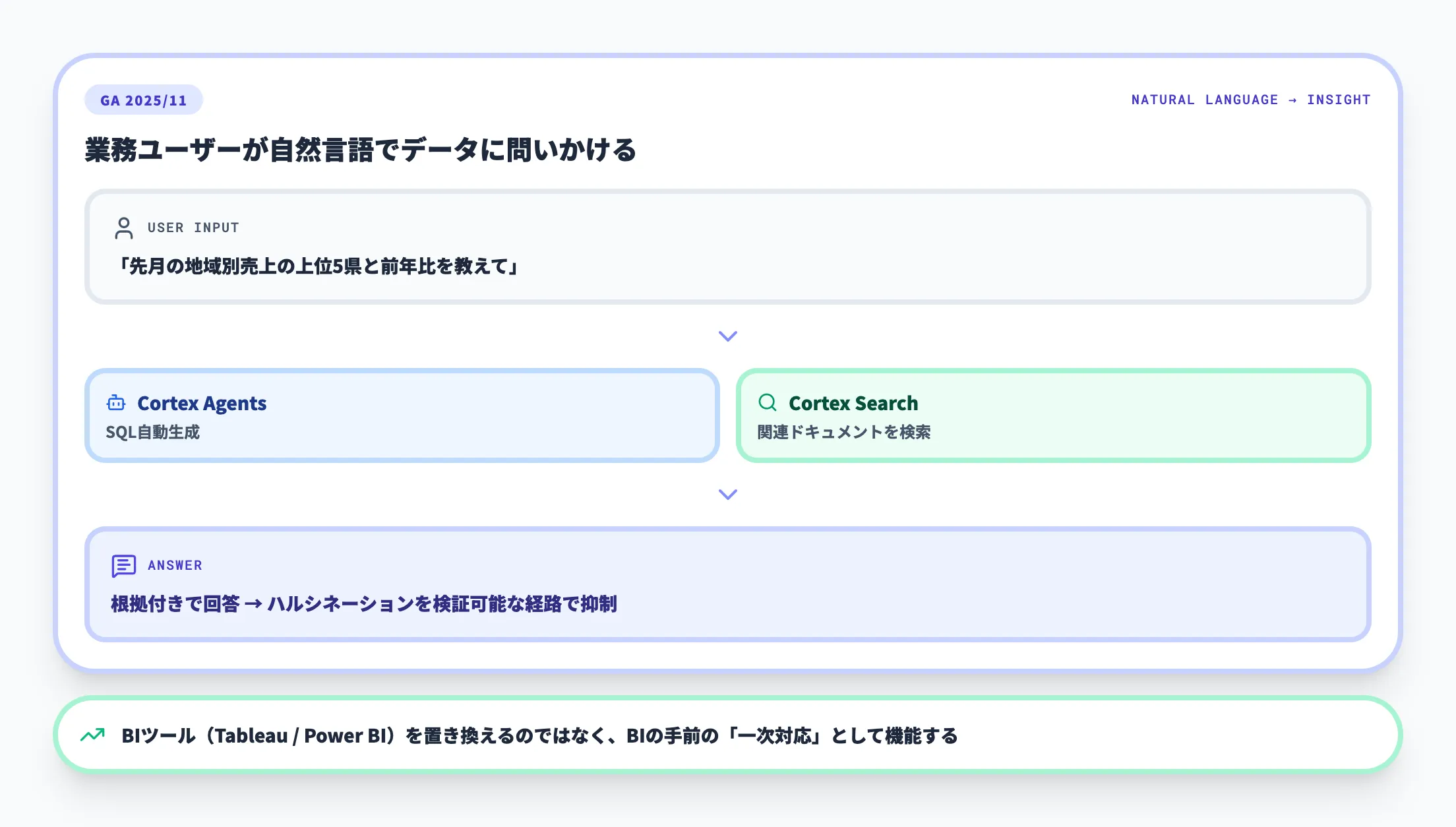The width and height of the screenshot is (1456, 827).
Task: Click the Cortex Search title
Action: click(853, 403)
